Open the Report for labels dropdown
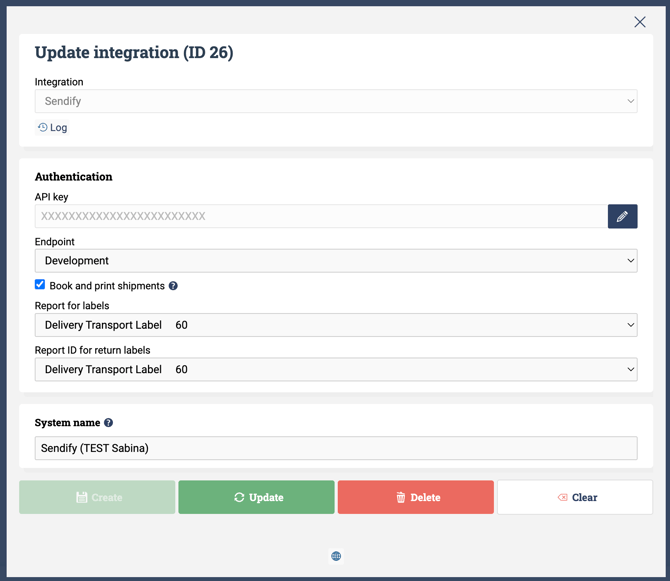Viewport: 670px width, 581px height. (x=336, y=325)
